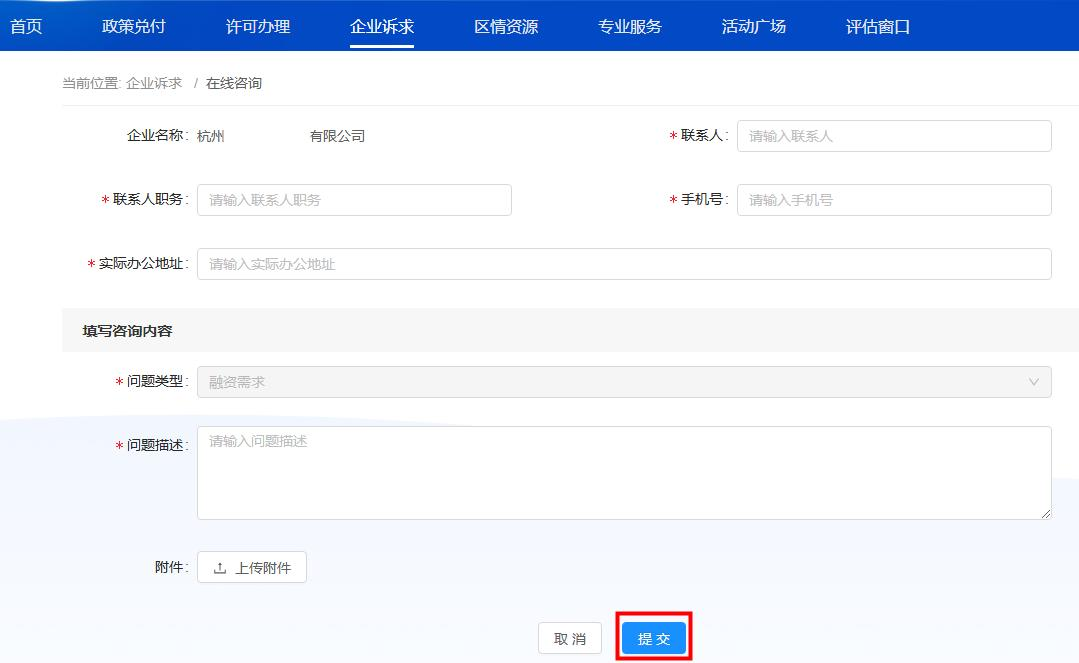
Task: Switch to the 许可办理 tab
Action: pos(258,26)
